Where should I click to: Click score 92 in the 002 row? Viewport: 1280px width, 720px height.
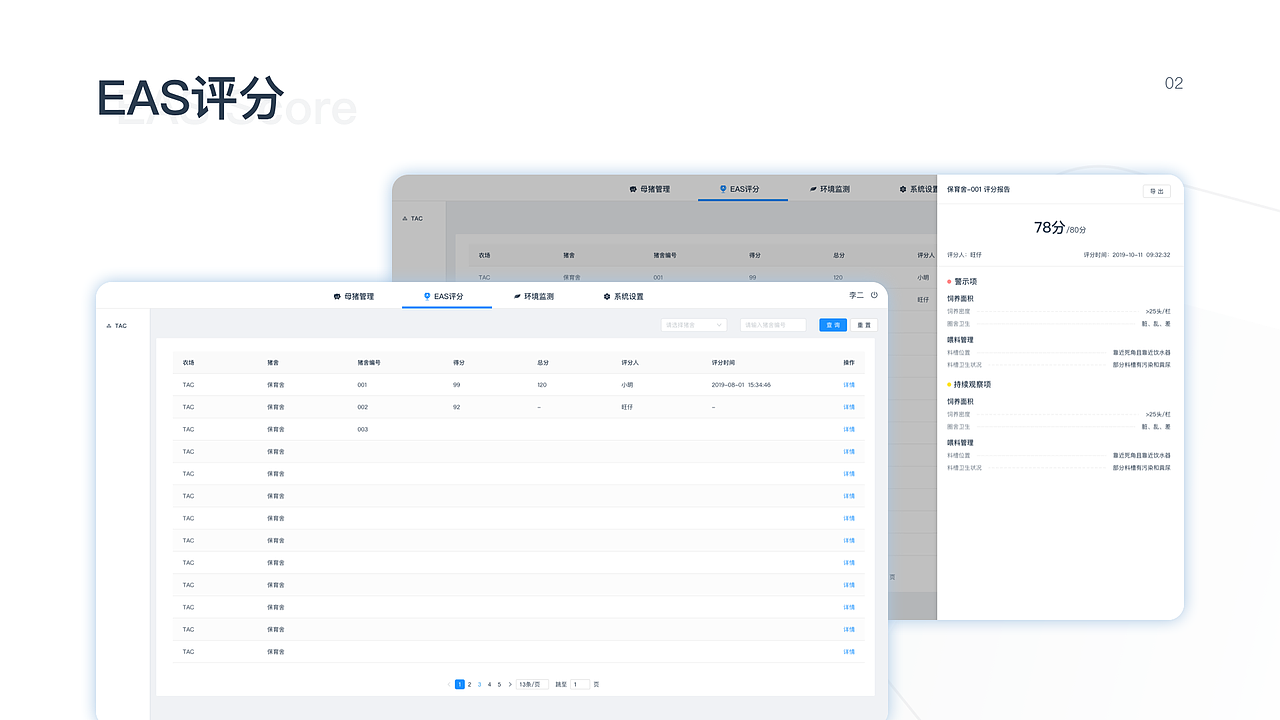457,407
